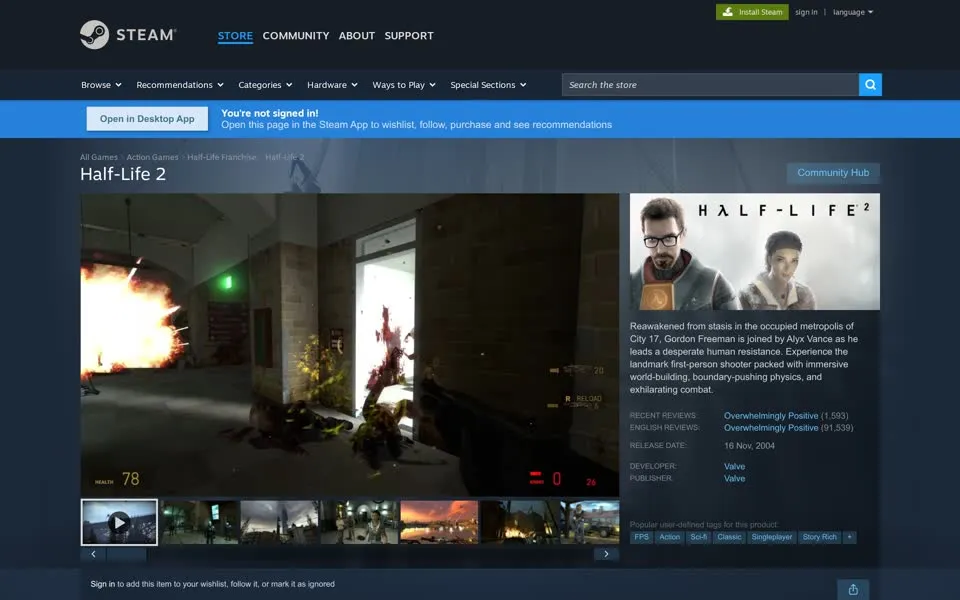Open the Half-Life Franchise breadcrumb
Screen dimensions: 960x600
click(x=222, y=157)
